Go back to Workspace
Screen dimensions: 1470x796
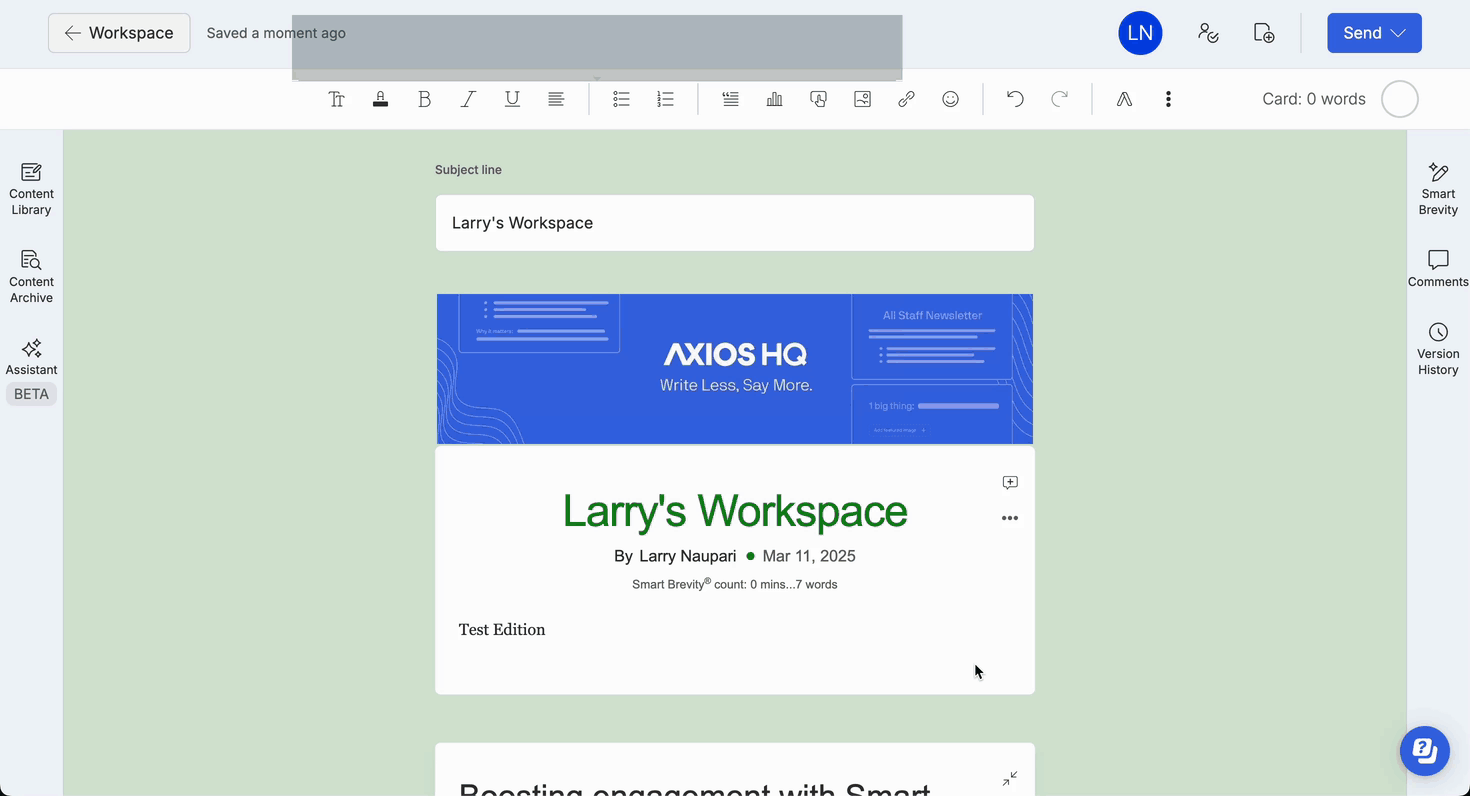pyautogui.click(x=119, y=33)
